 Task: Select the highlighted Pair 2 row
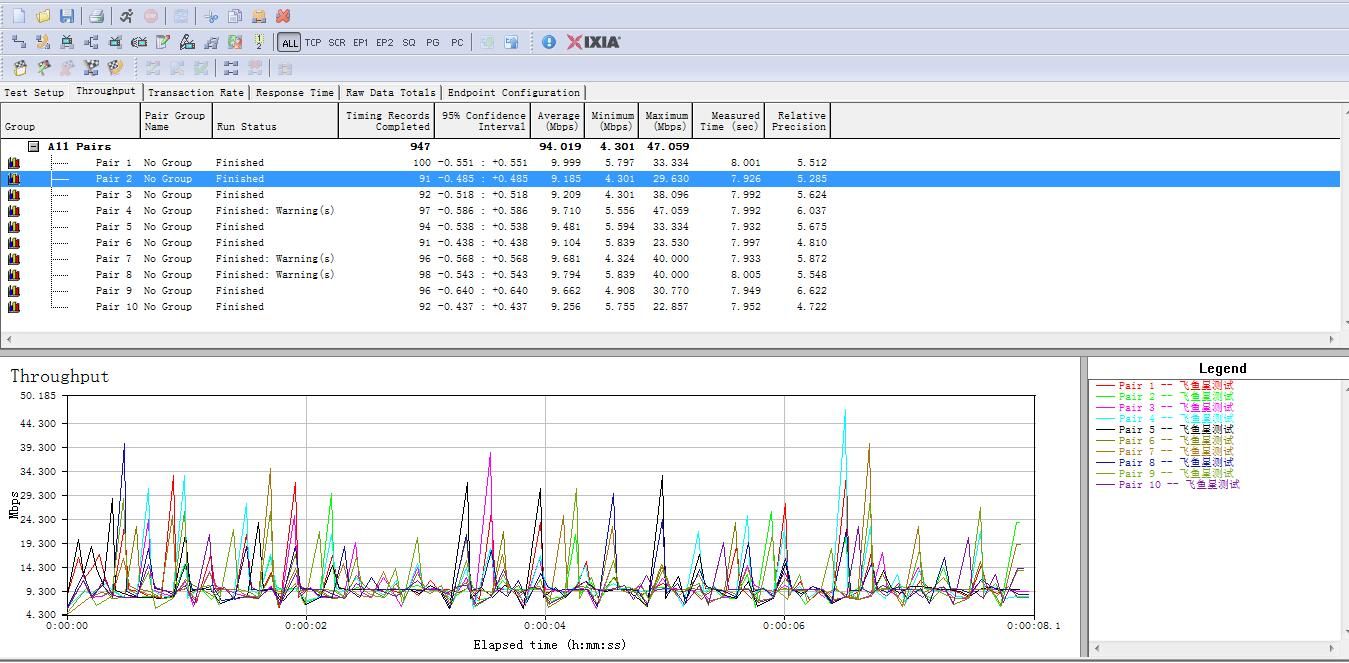tap(670, 179)
